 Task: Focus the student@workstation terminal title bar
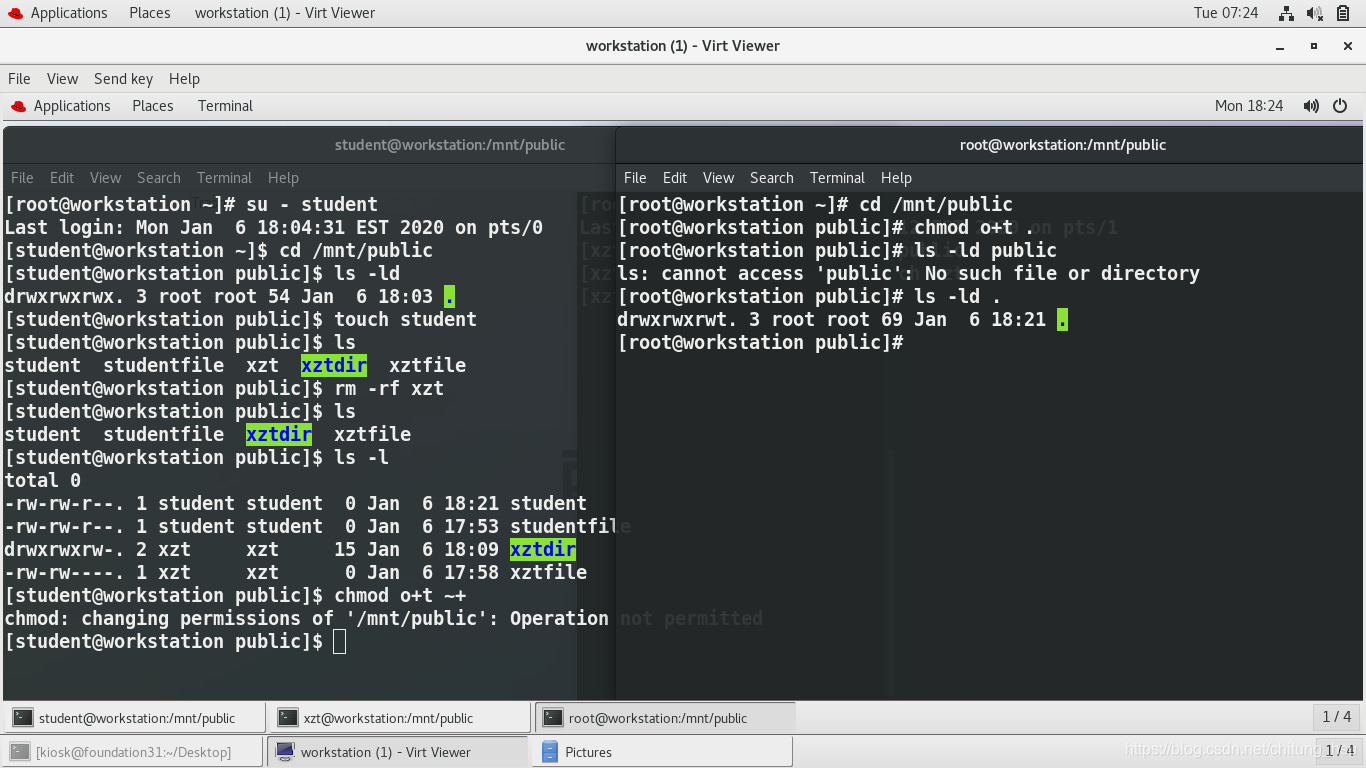(309, 145)
